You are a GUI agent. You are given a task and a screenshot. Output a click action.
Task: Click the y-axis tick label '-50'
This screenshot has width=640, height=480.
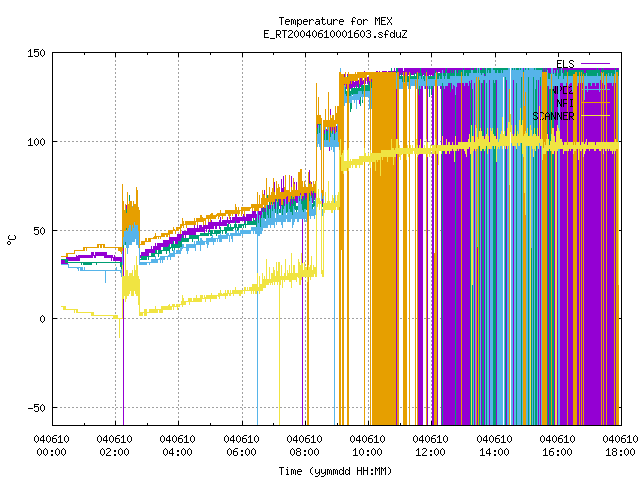pyautogui.click(x=36, y=408)
